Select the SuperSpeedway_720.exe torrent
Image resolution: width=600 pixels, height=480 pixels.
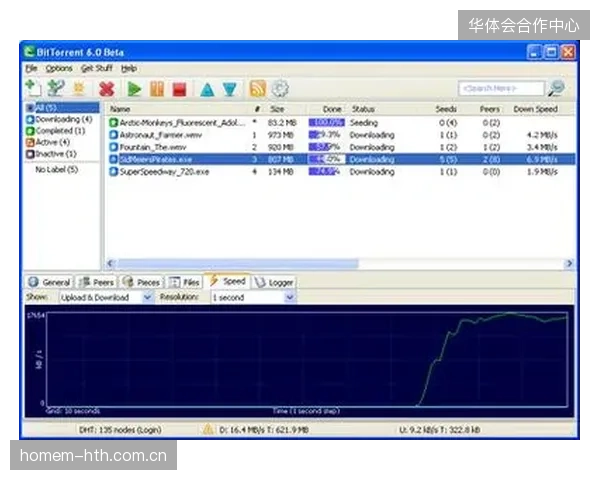(x=341, y=171)
